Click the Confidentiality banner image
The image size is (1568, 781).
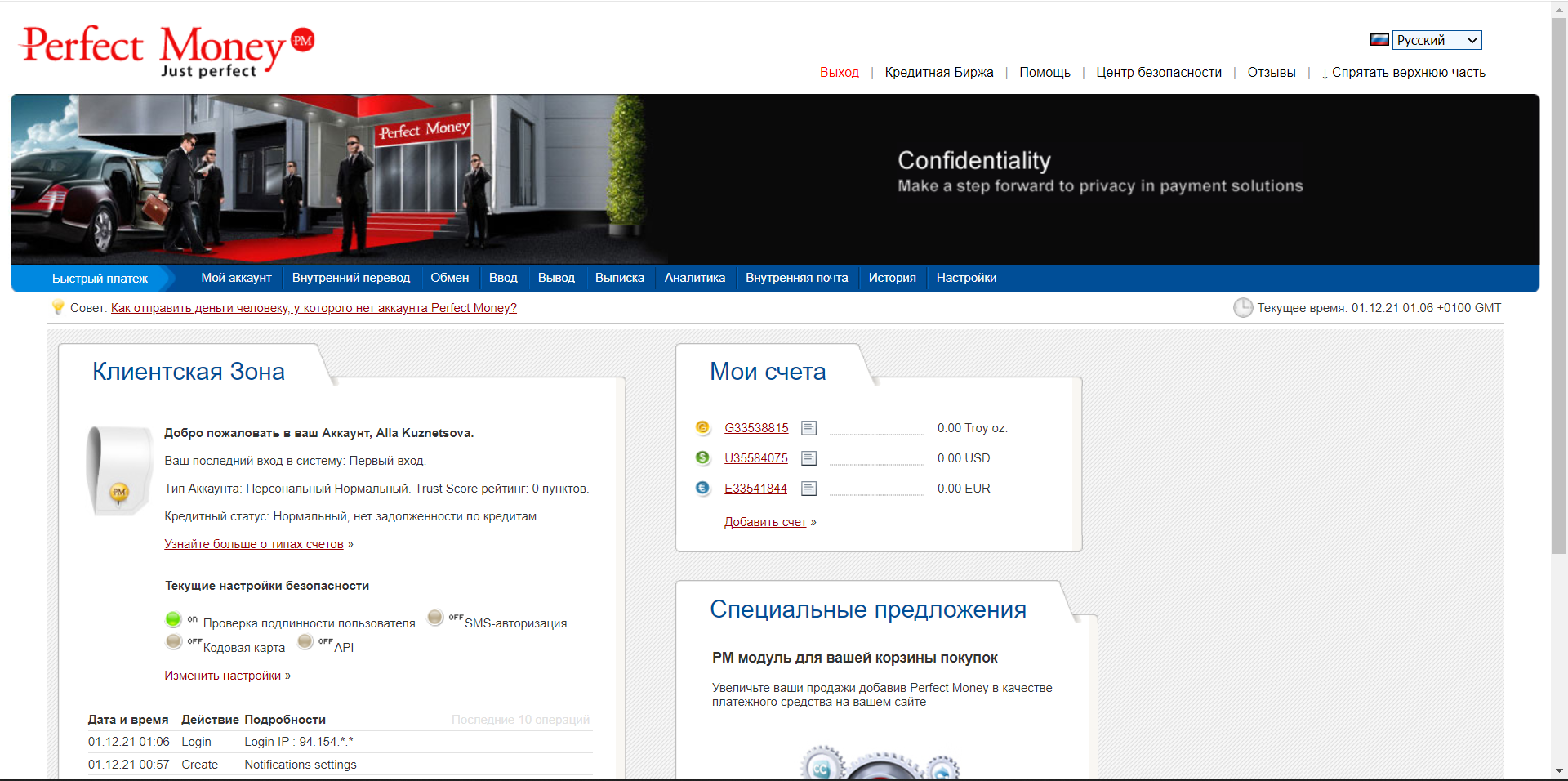[x=775, y=179]
